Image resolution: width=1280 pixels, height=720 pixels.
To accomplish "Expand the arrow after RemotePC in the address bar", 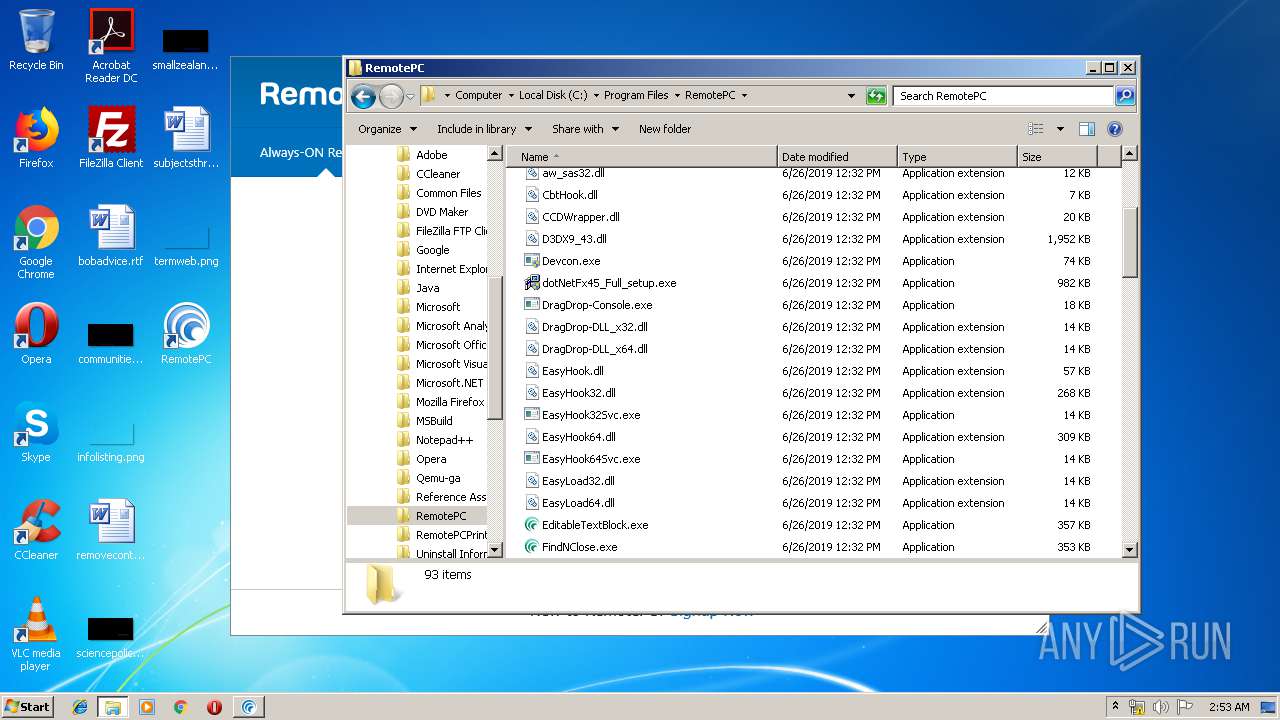I will 744,96.
